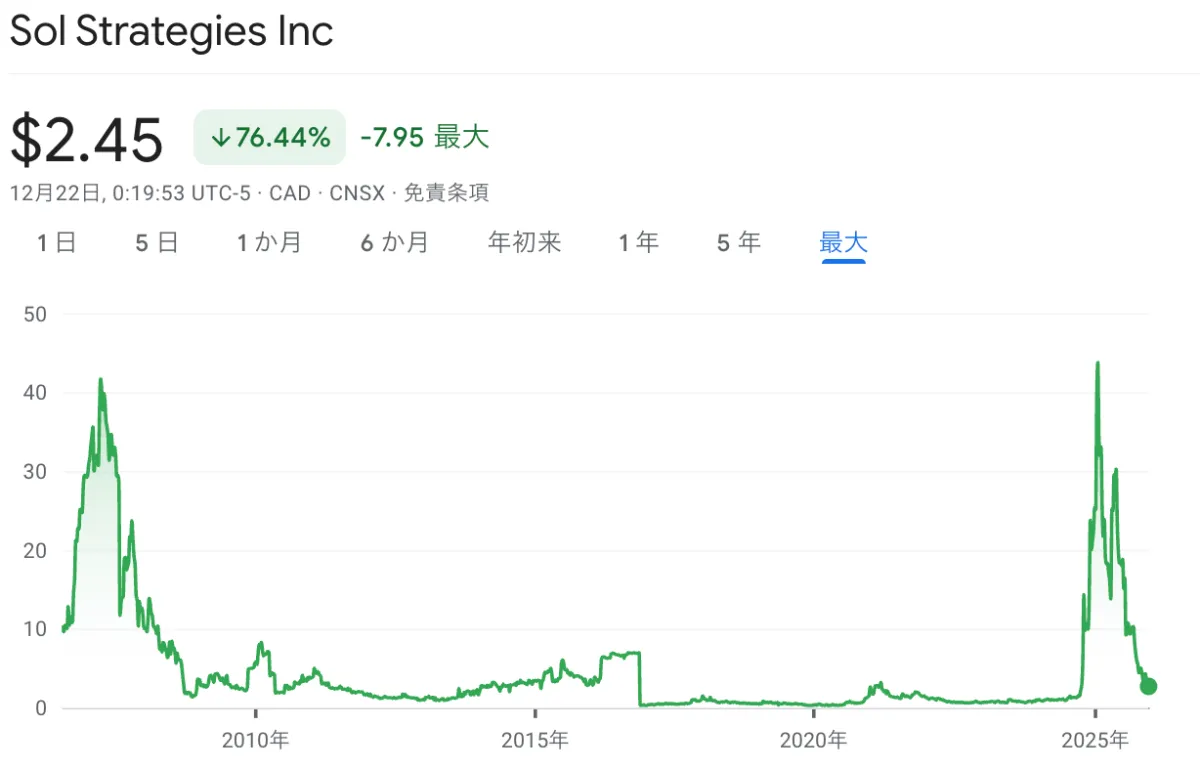Select the 5日 chart view
The image size is (1200, 768).
[x=156, y=242]
